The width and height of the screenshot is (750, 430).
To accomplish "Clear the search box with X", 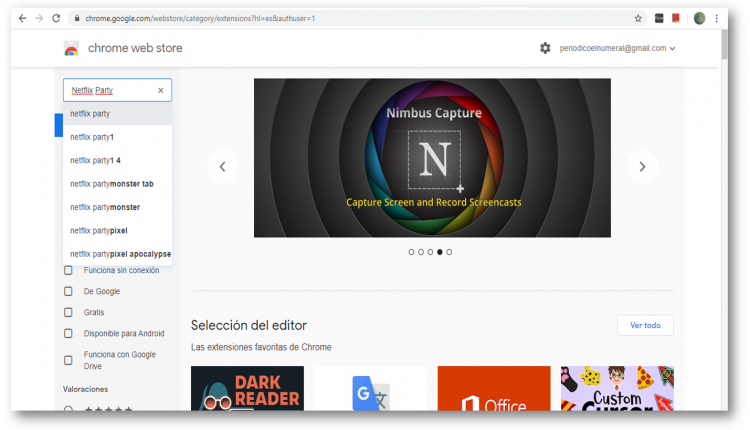I will [x=160, y=90].
